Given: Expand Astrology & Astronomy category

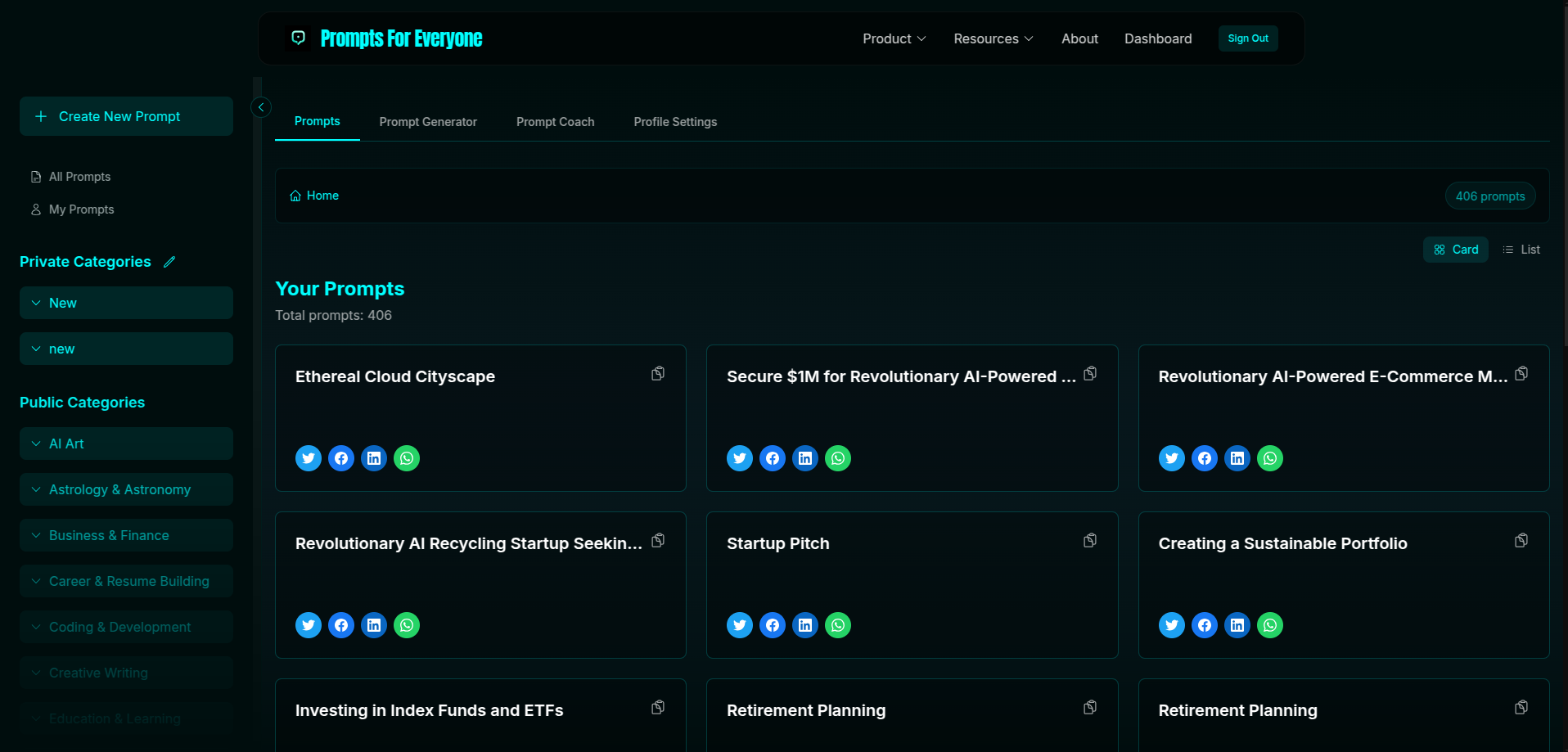Looking at the screenshot, I should click(x=126, y=489).
